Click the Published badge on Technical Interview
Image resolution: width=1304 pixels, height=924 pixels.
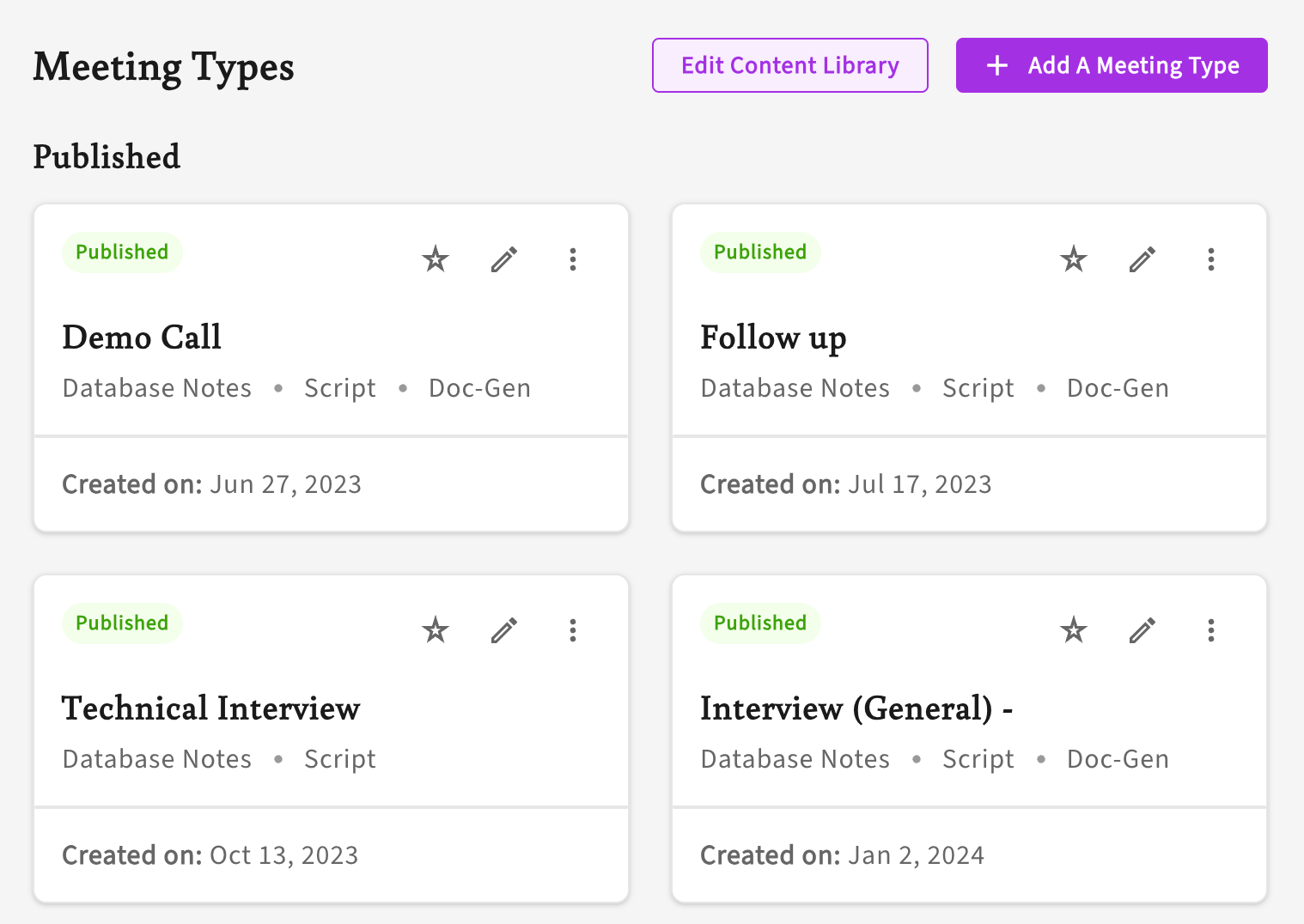tap(122, 623)
